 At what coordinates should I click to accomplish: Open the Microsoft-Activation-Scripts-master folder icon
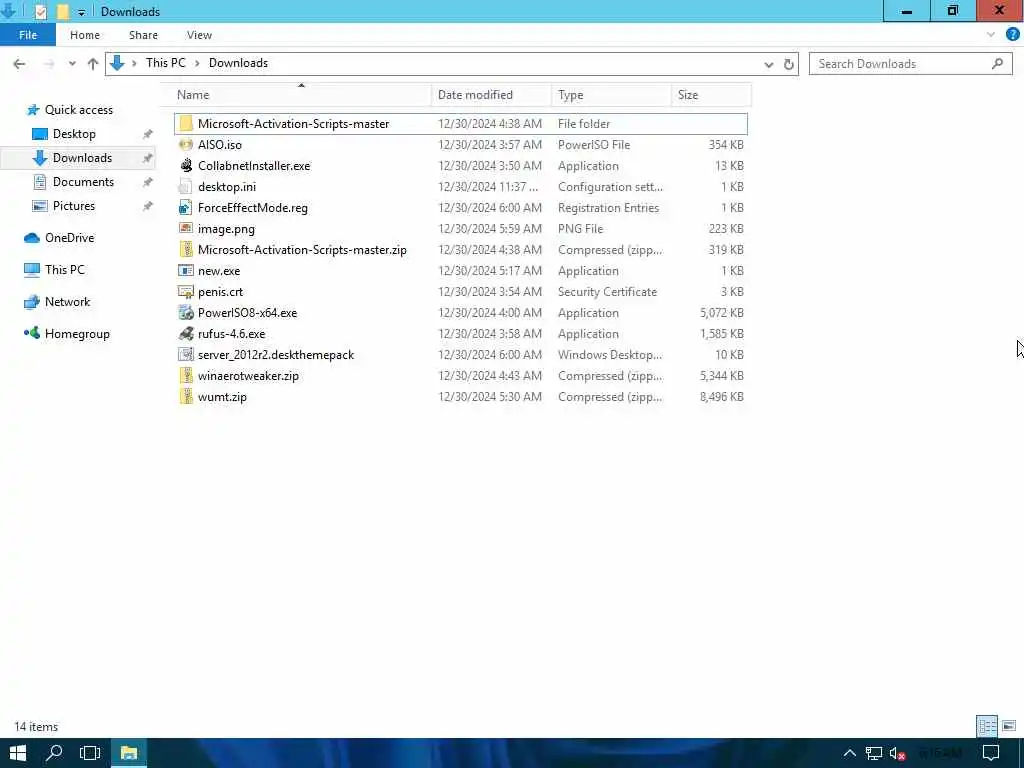186,123
